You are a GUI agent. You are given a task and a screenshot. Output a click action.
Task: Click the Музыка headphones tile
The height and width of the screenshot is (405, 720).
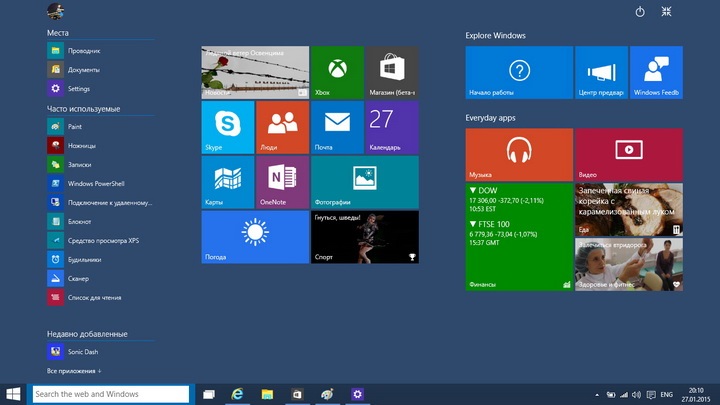click(518, 154)
